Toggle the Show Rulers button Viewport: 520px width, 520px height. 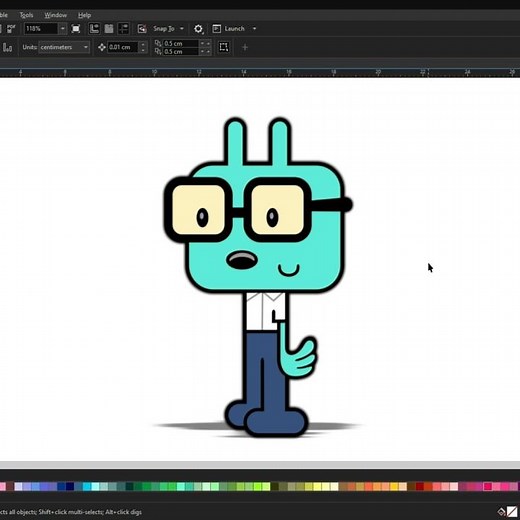click(94, 29)
